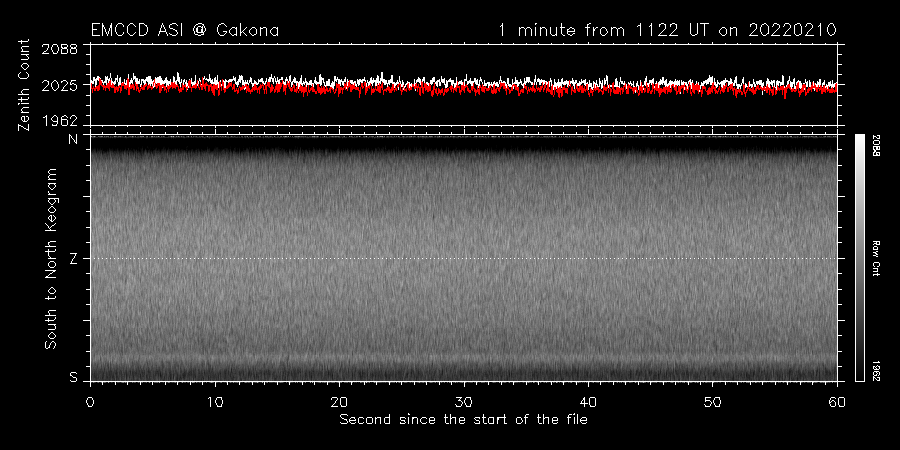Click the dotted zenith line in the keogram

pos(463,258)
